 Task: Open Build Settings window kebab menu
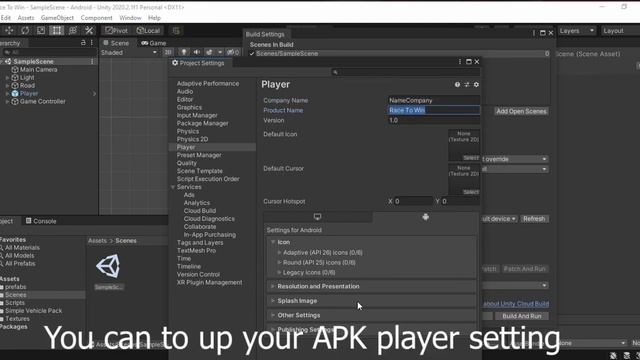point(533,33)
